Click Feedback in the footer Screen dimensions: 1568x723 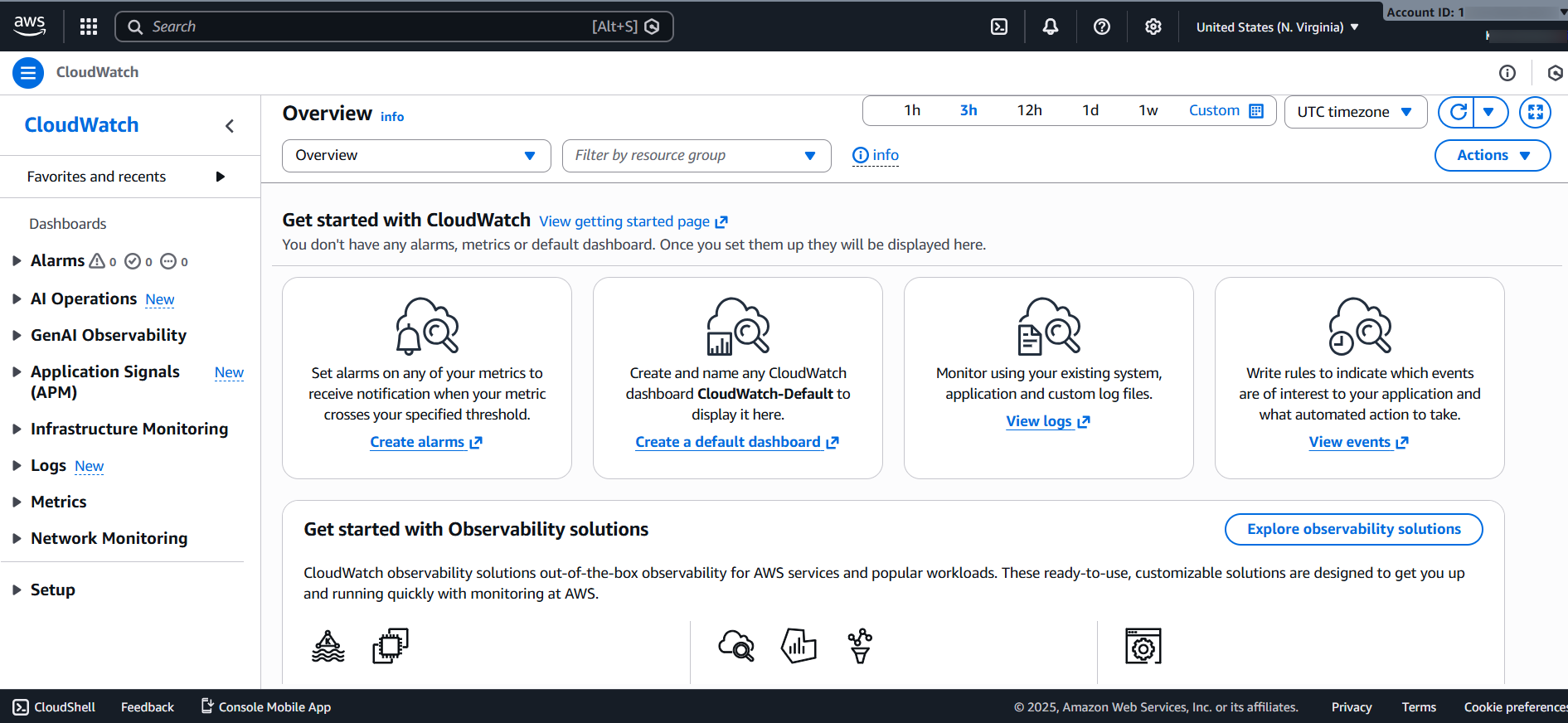tap(148, 707)
